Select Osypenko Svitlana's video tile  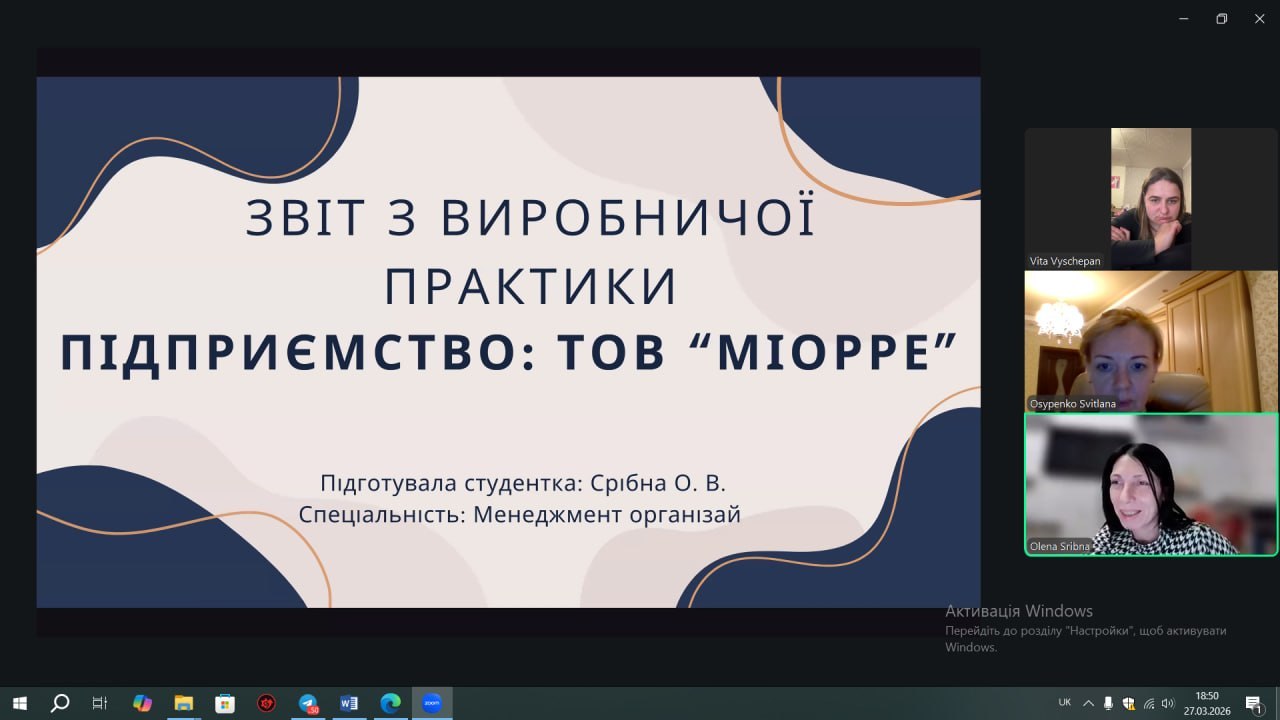pos(1150,341)
